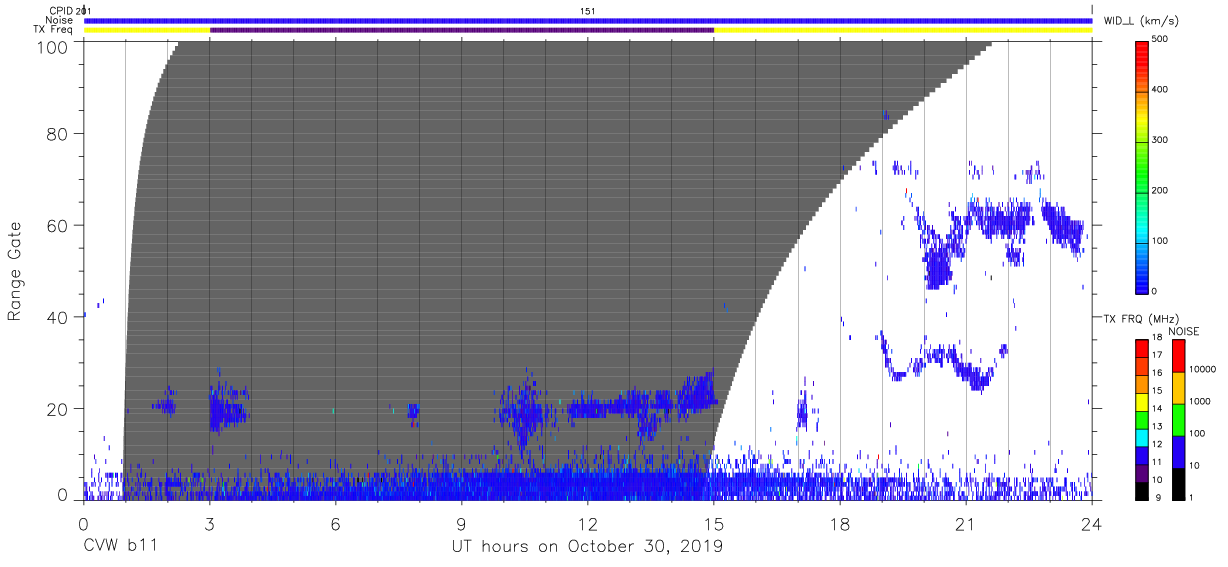1228x567 pixels.
Task: Click the '9' tick on the UT hours axis
Action: coord(461,523)
